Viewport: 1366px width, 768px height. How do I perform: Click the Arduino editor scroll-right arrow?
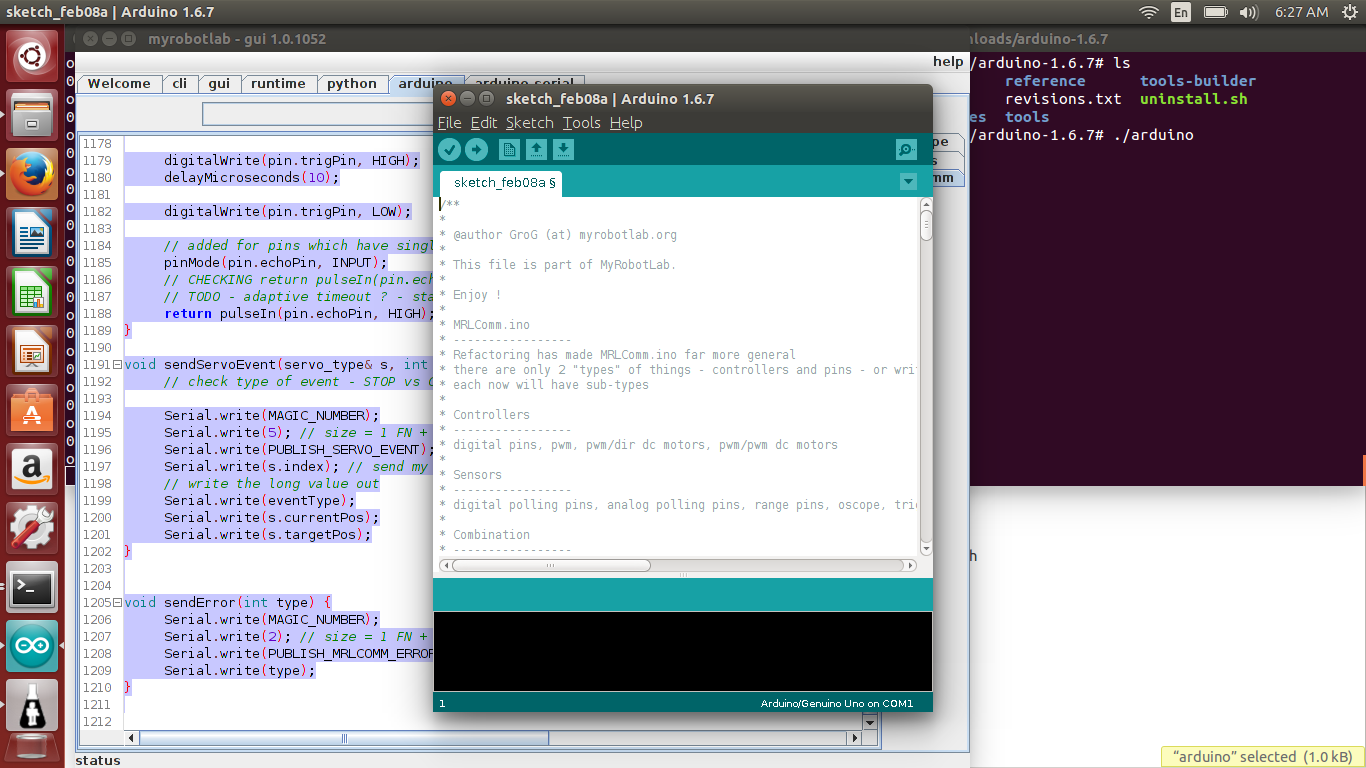click(x=910, y=565)
